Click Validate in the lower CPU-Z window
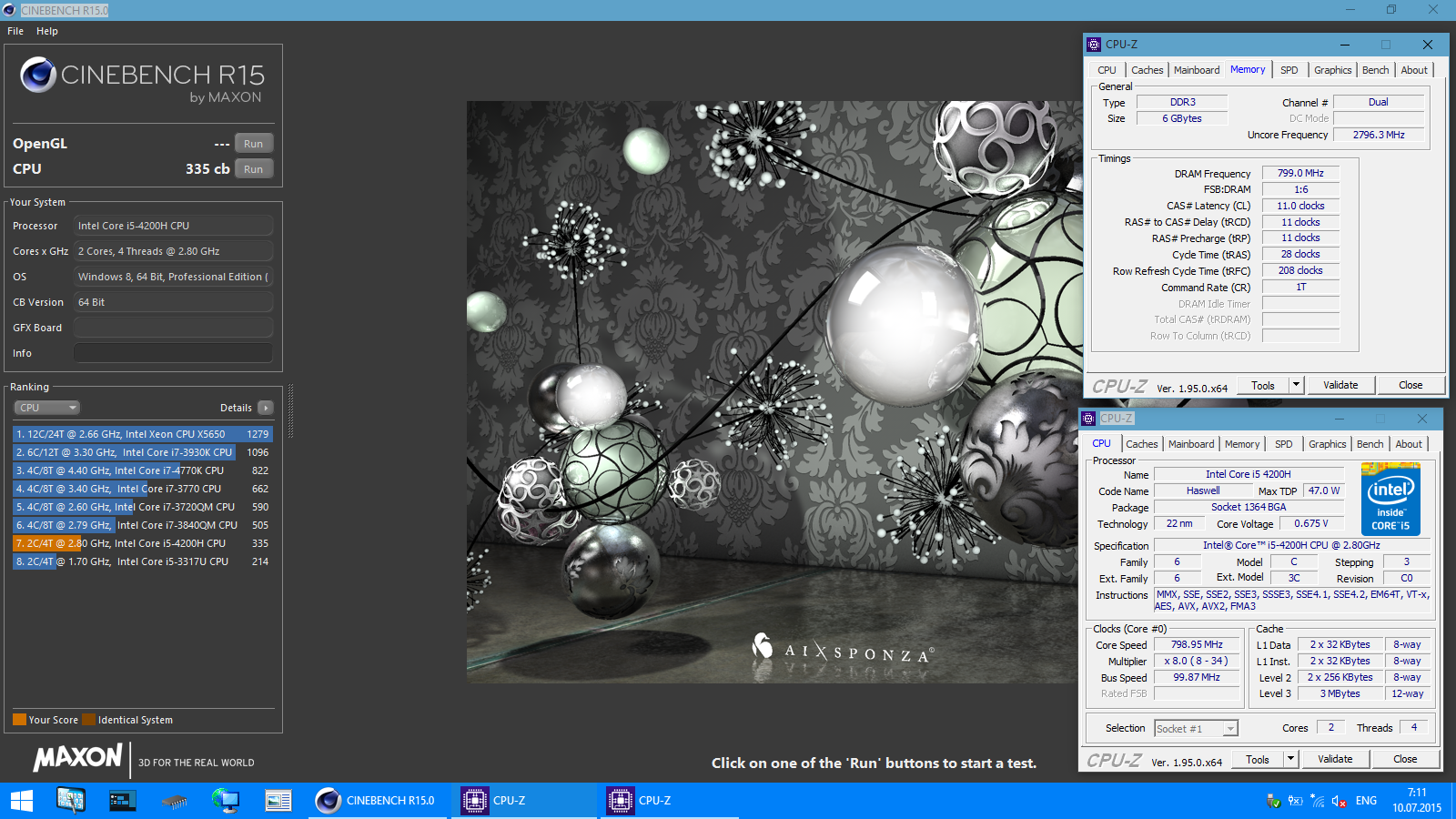Viewport: 1456px width, 819px height. pos(1335,759)
